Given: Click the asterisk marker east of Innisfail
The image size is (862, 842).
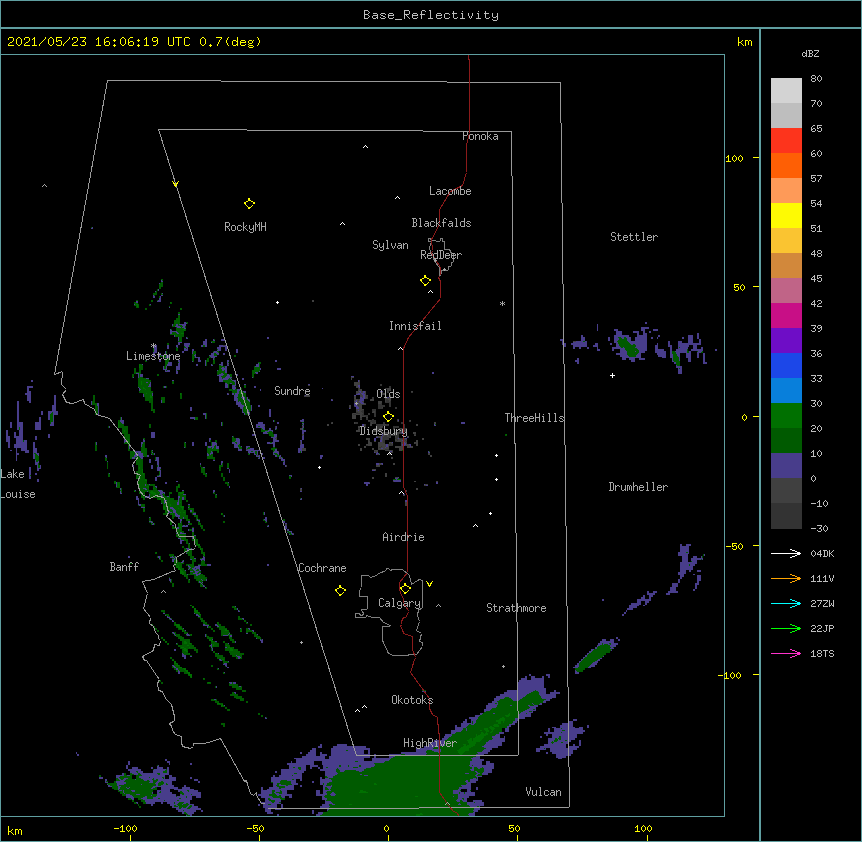Looking at the screenshot, I should tap(502, 303).
